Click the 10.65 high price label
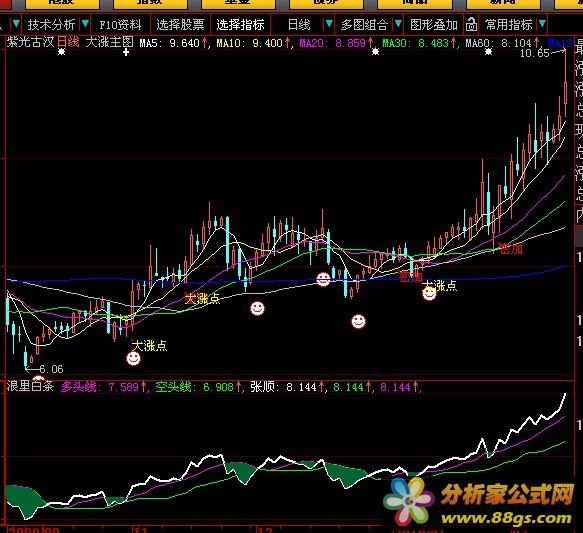583x533 pixels. pyautogui.click(x=535, y=53)
